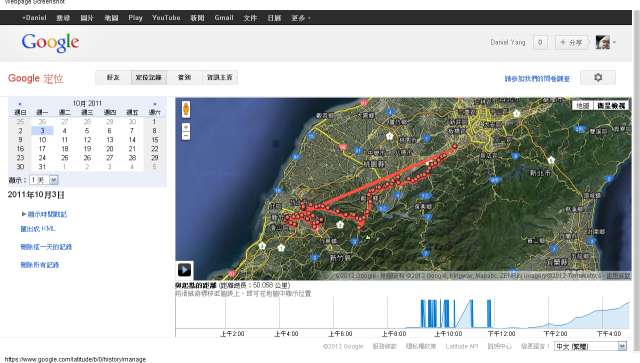640x363 pixels.
Task: Select the Location History tab
Action: (149, 77)
